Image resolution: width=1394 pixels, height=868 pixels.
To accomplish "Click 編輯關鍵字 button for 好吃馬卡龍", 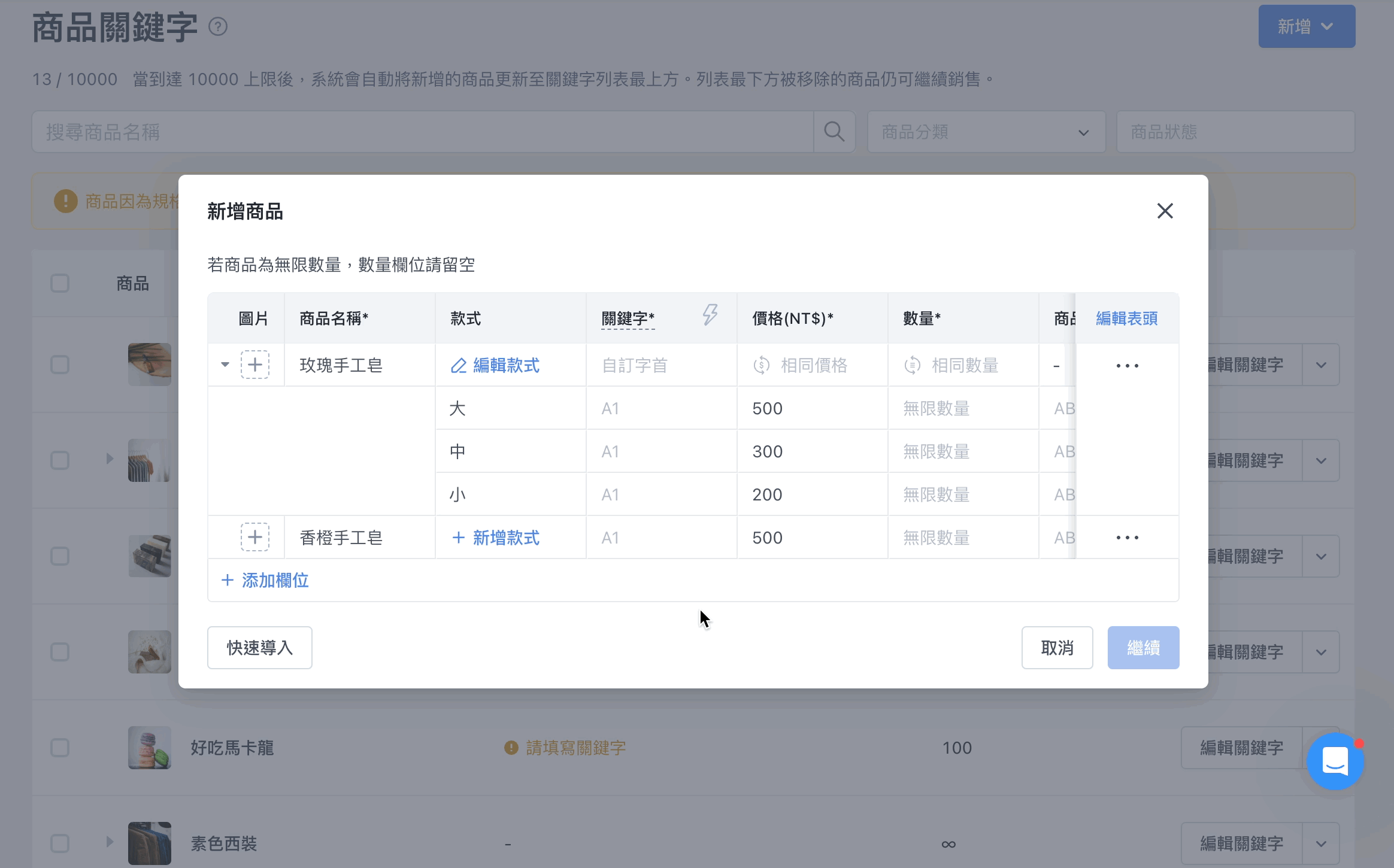I will 1242,748.
